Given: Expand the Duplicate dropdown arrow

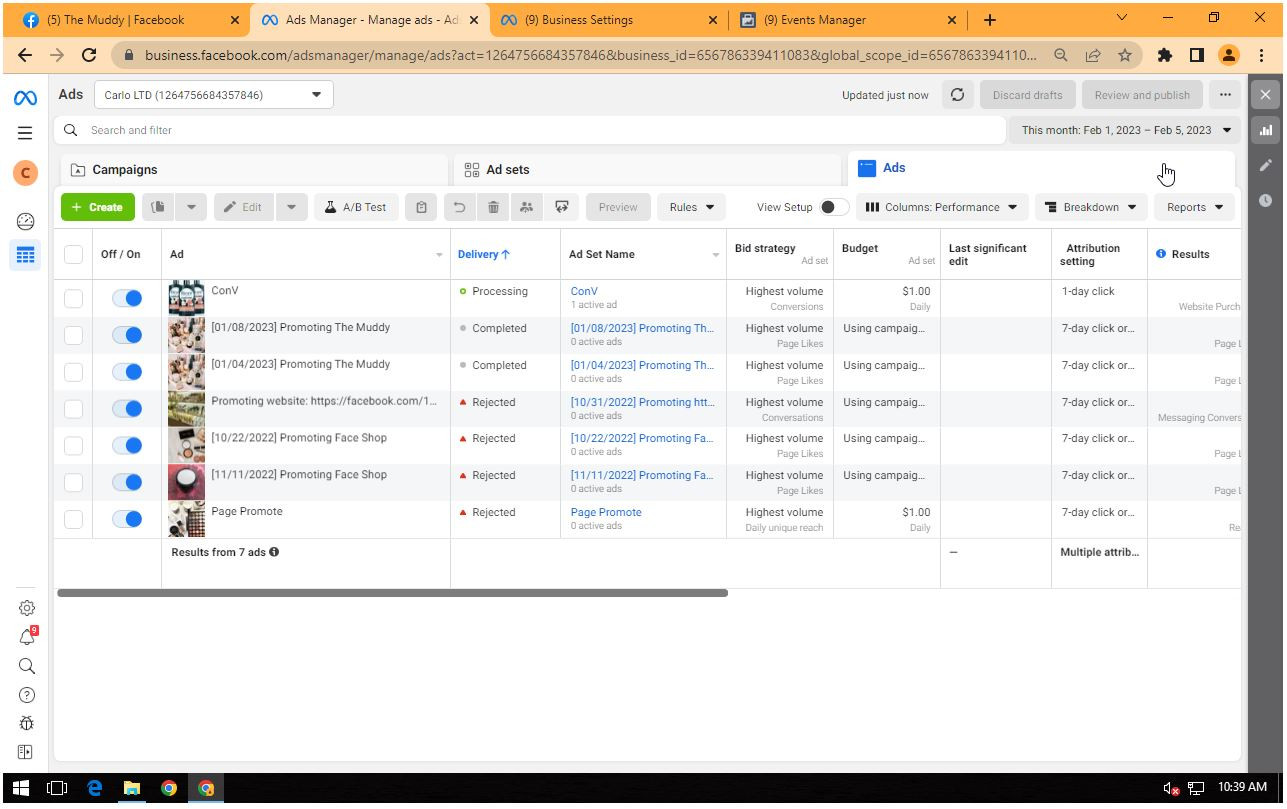Looking at the screenshot, I should [190, 207].
